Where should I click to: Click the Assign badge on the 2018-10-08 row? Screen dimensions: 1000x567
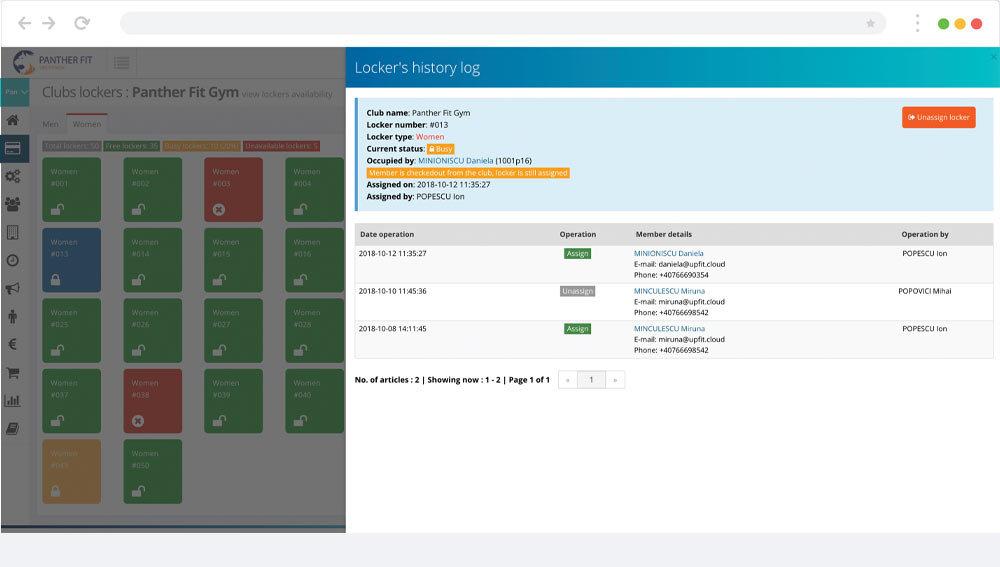point(577,328)
